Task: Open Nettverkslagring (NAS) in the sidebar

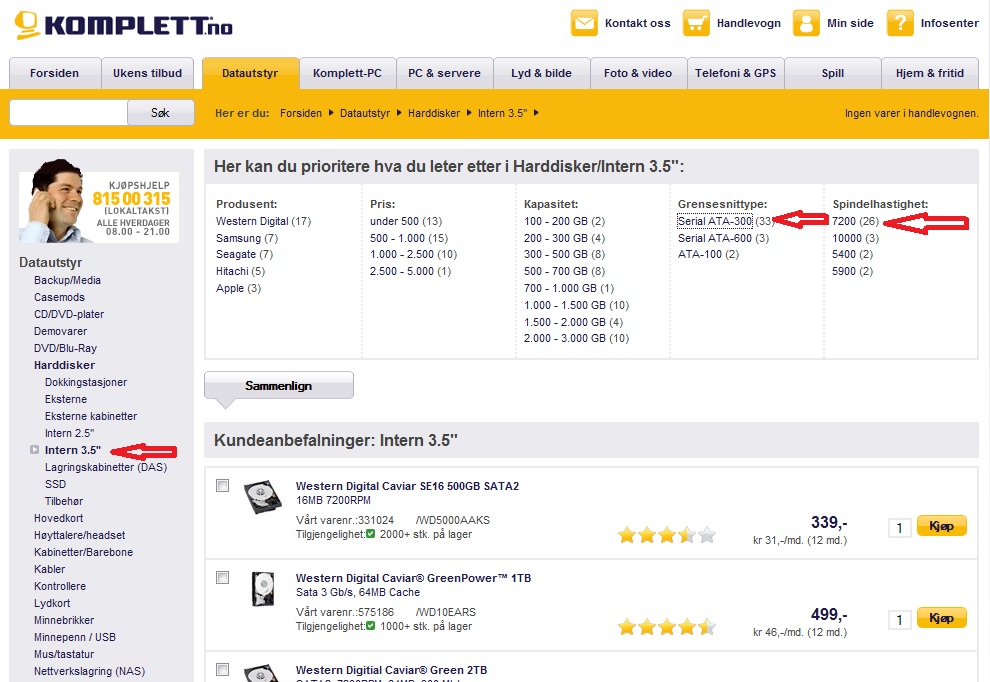Action: pyautogui.click(x=90, y=671)
